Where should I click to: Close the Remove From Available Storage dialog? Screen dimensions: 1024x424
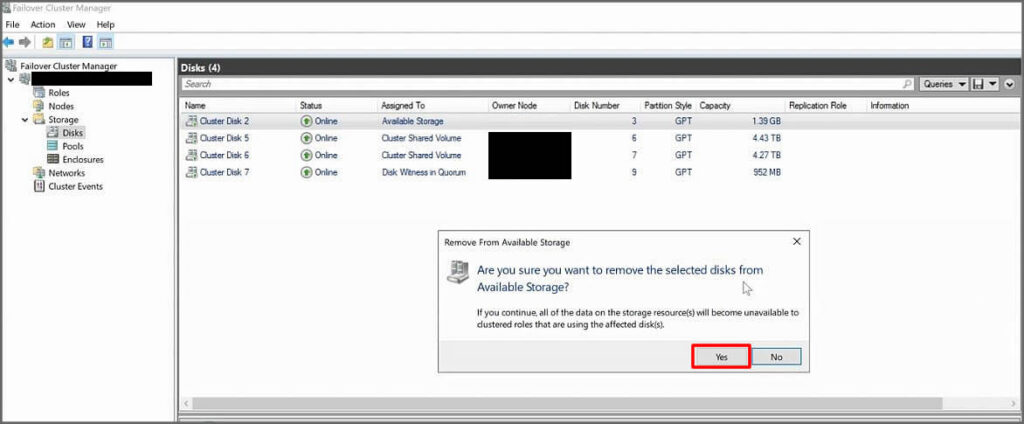pos(796,241)
